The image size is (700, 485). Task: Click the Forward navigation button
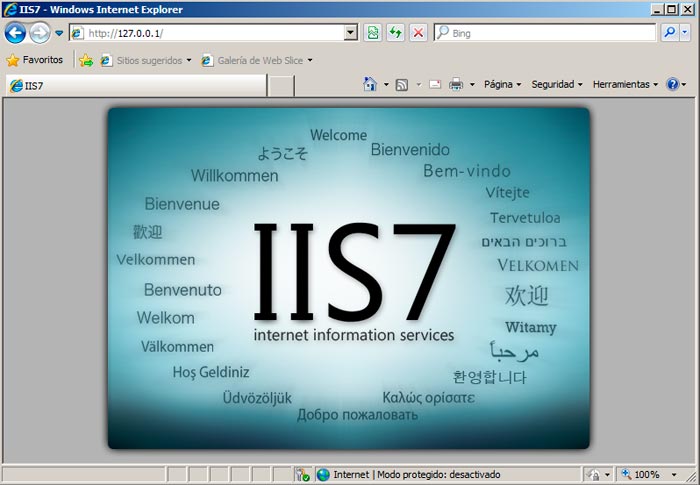click(x=39, y=33)
